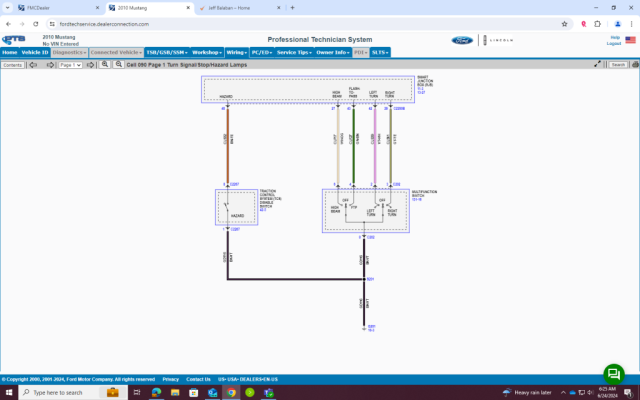Click the Search button in diagram toolbar

(x=618, y=64)
